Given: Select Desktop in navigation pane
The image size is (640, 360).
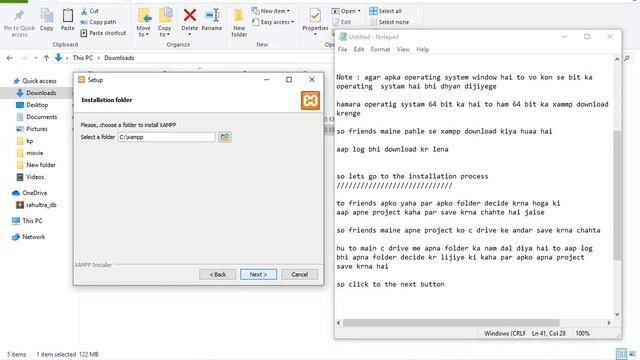Looking at the screenshot, I should 32,105.
